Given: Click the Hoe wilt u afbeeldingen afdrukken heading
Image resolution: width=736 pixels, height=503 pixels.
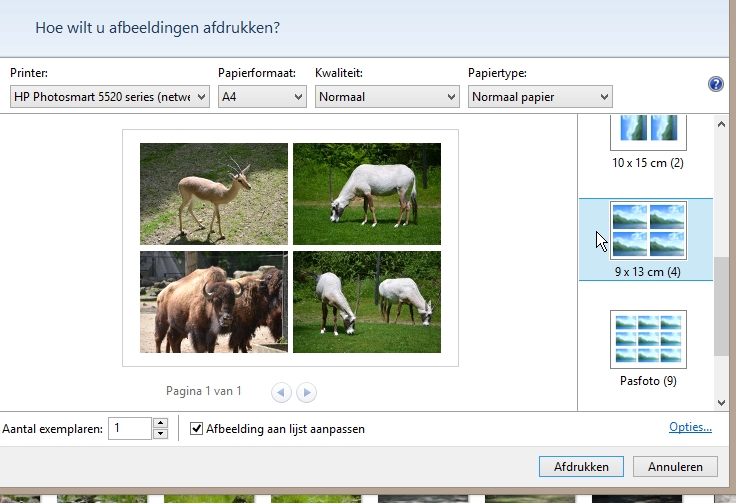Looking at the screenshot, I should tap(157, 28).
